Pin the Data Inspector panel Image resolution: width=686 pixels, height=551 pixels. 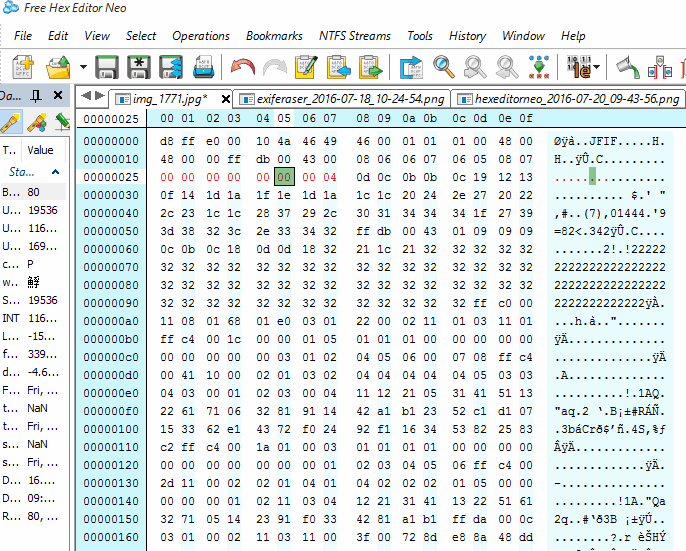[x=36, y=95]
